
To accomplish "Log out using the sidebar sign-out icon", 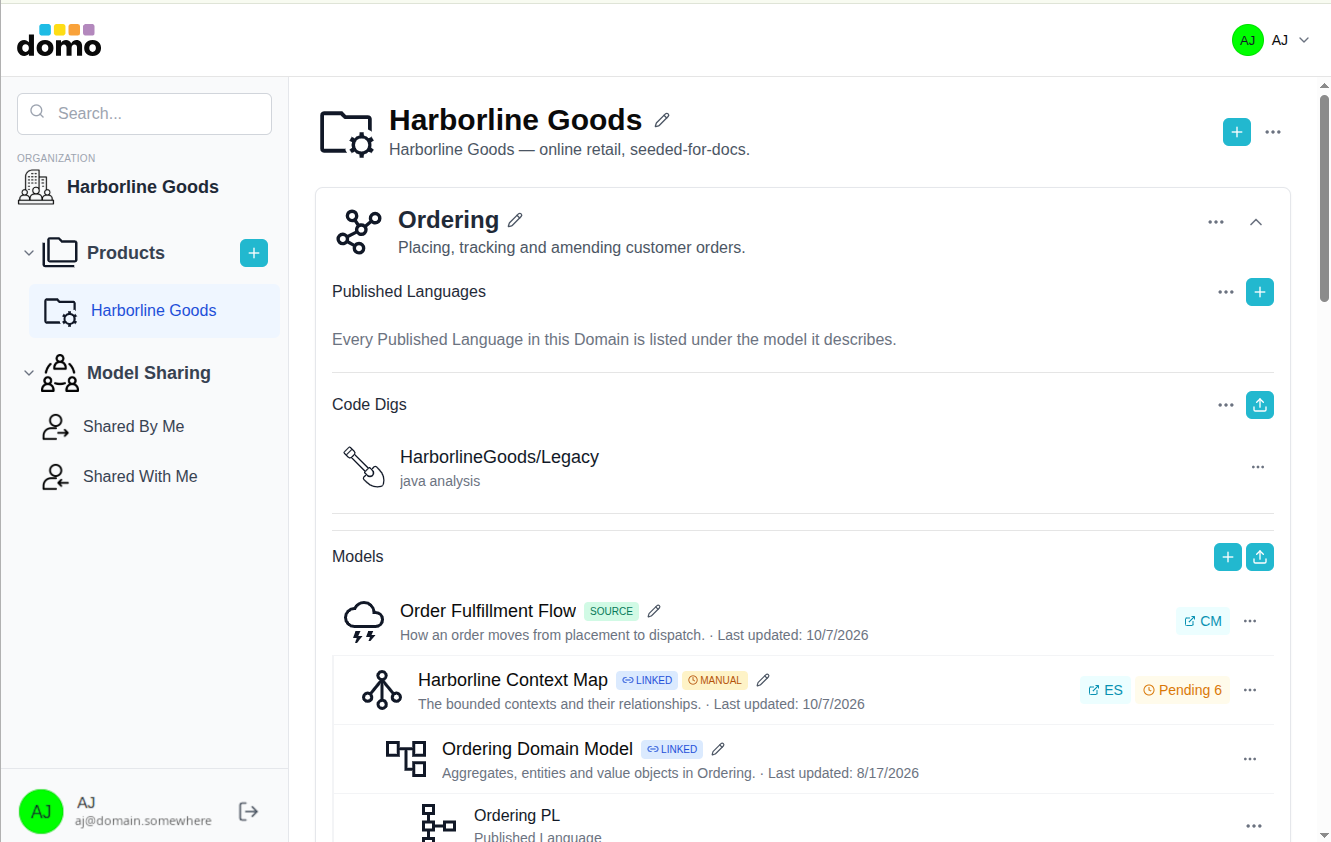I will [249, 811].
